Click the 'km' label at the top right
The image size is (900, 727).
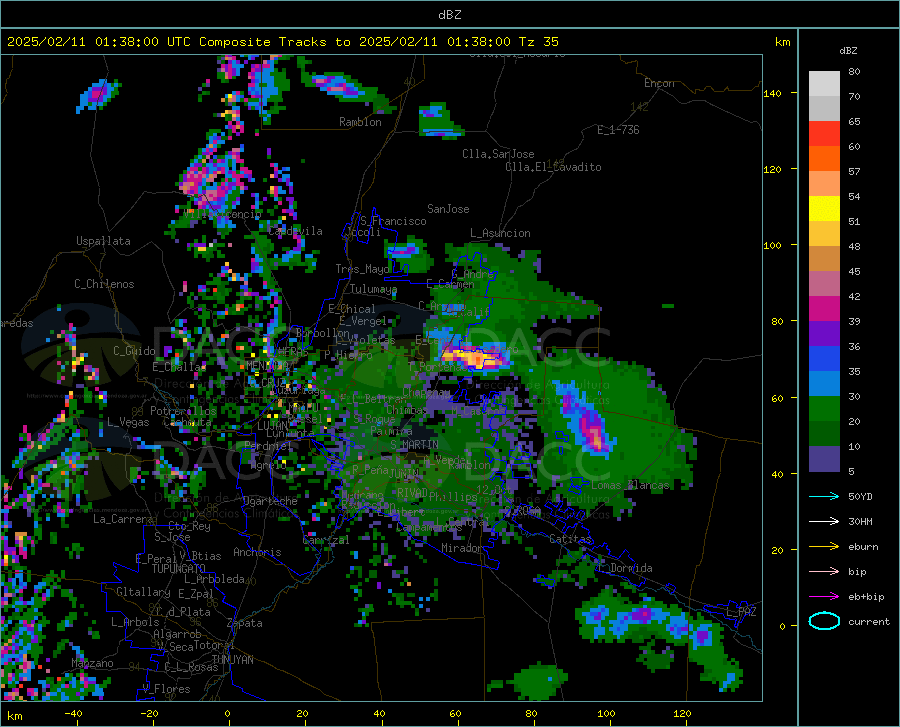coord(782,42)
